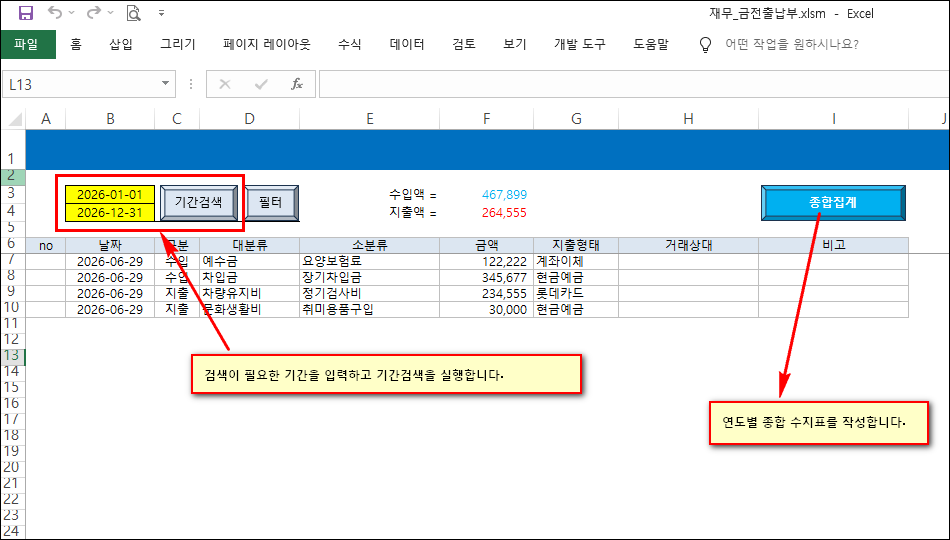The width and height of the screenshot is (950, 540).
Task: Open the 삽입 ribbon tab
Action: tap(121, 44)
